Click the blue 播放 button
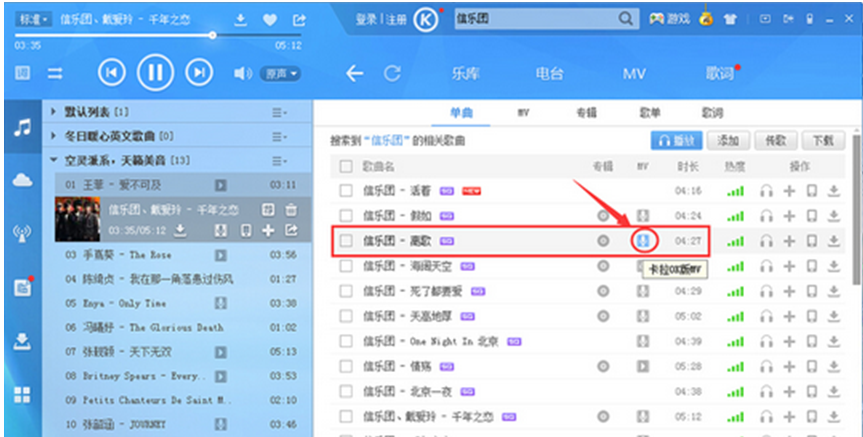The width and height of the screenshot is (863, 437). [x=676, y=140]
